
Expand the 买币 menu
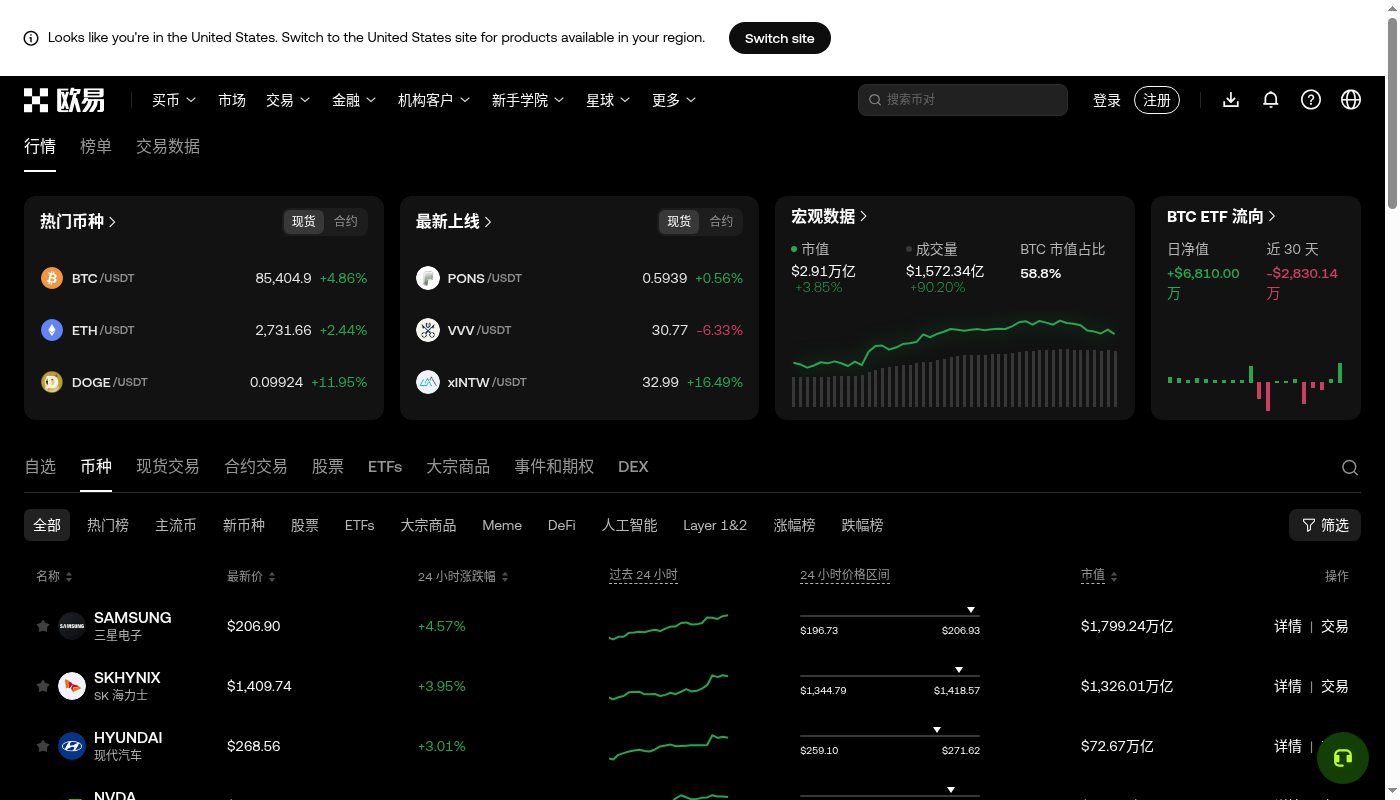(x=174, y=100)
